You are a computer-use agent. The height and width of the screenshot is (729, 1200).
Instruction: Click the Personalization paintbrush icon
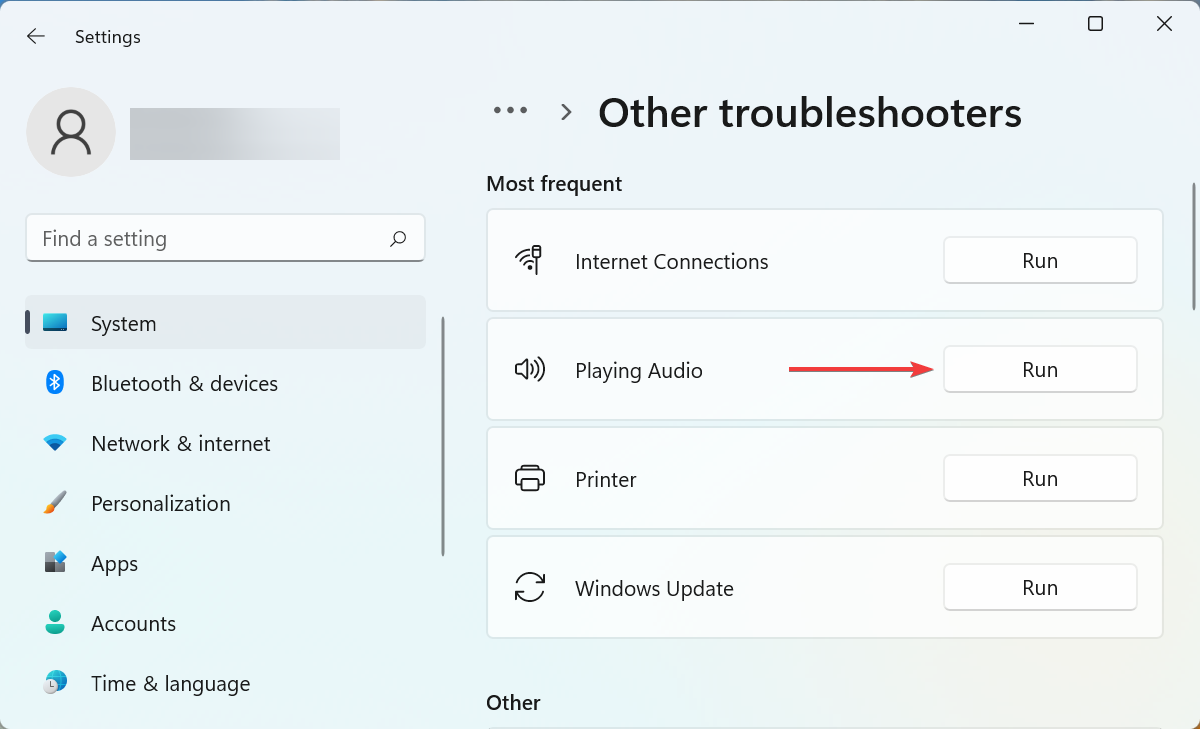(55, 502)
